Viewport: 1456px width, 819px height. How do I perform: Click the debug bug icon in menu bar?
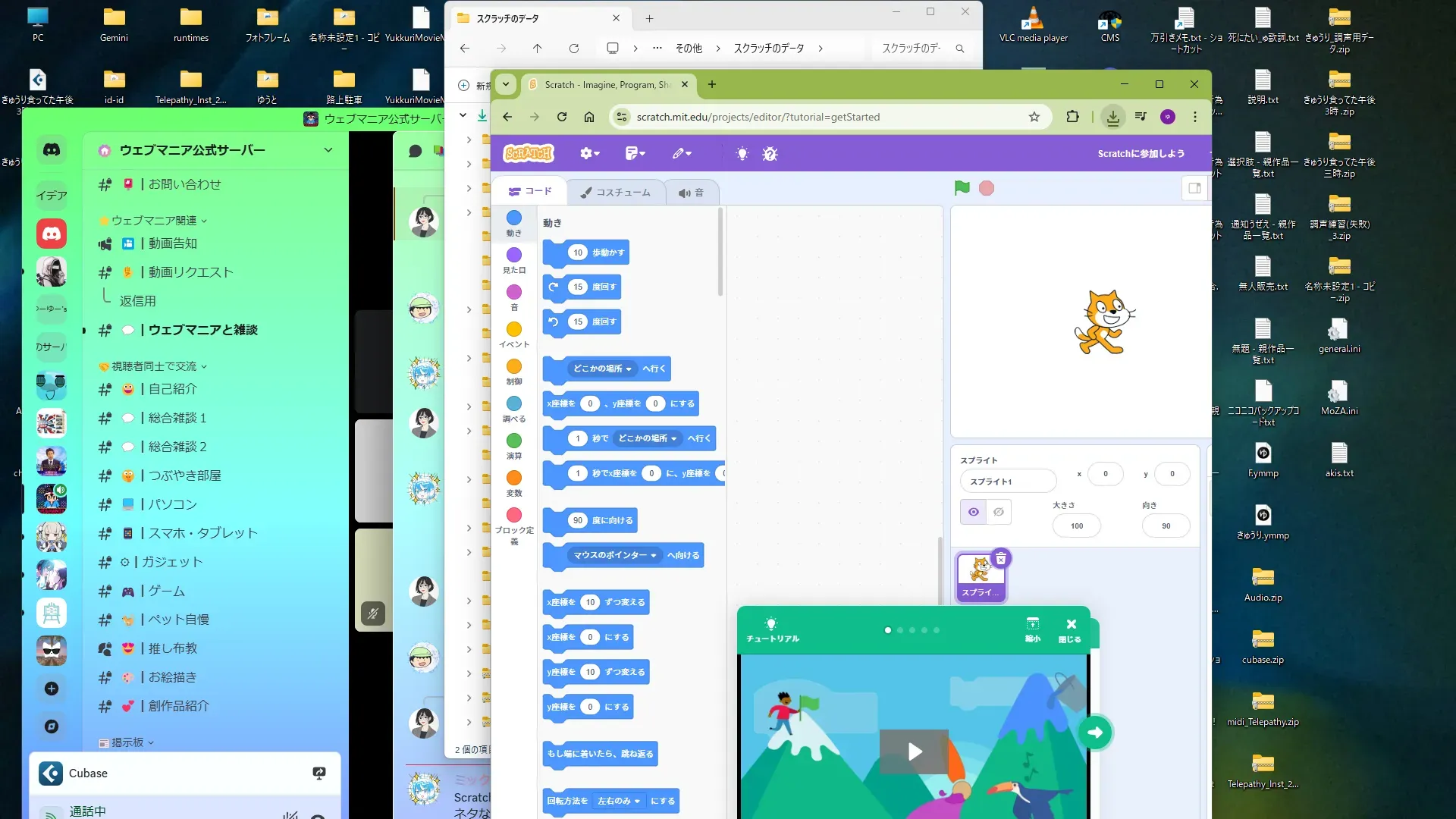[770, 154]
